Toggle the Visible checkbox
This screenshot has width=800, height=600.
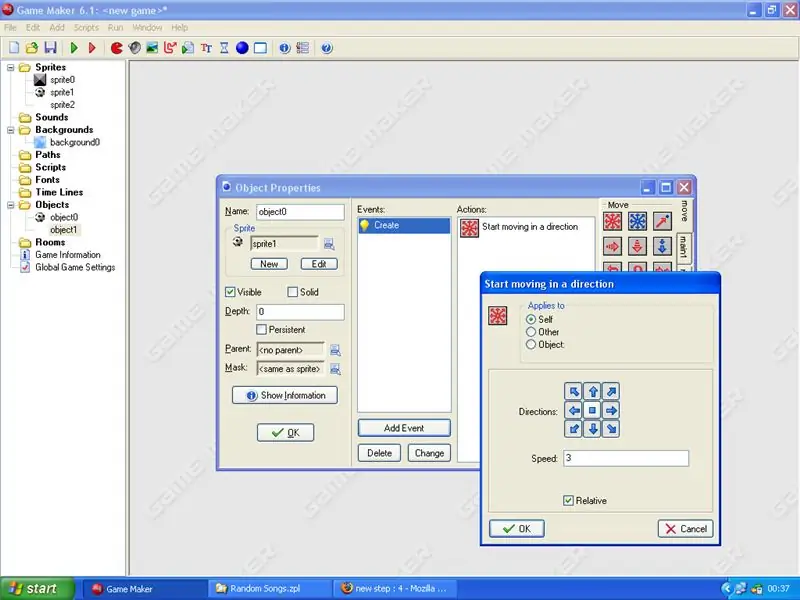[230, 292]
